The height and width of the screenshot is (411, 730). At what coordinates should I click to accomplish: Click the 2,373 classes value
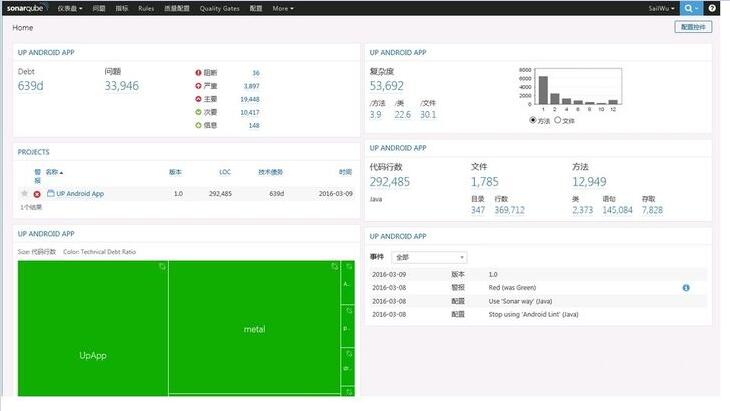pos(583,210)
